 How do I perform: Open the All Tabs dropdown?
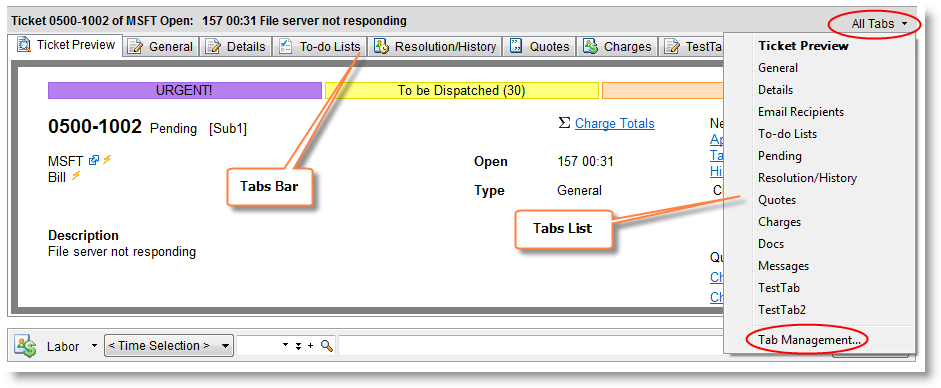pos(878,24)
